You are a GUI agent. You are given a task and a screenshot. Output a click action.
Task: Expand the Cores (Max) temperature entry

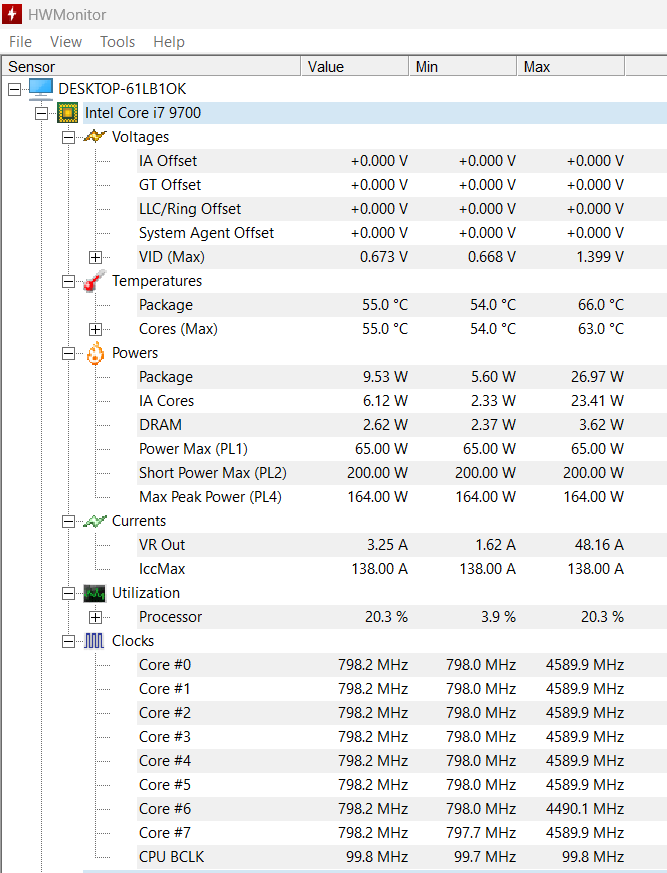pyautogui.click(x=95, y=329)
